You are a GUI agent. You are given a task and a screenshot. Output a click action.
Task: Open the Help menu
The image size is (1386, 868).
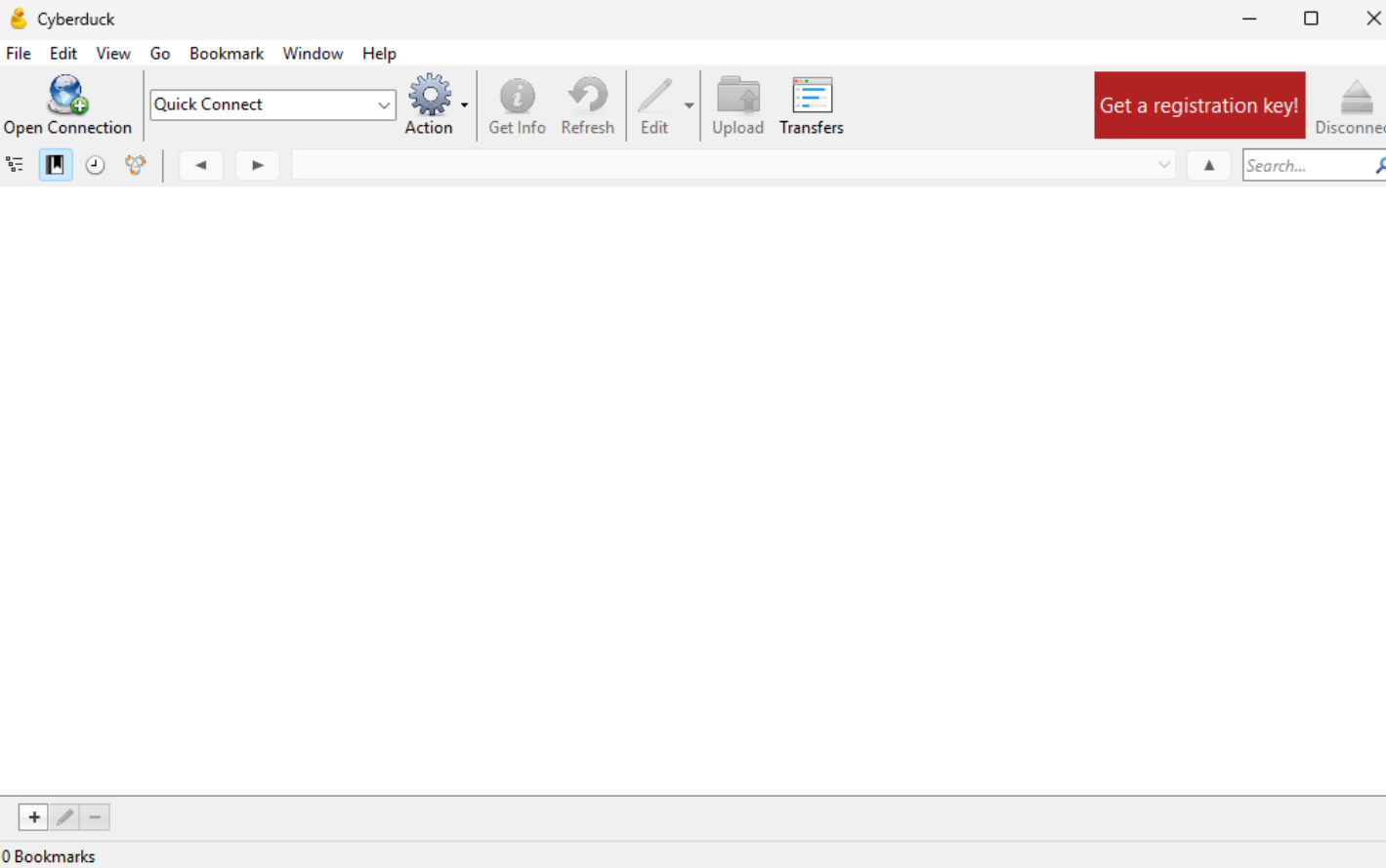pos(379,54)
